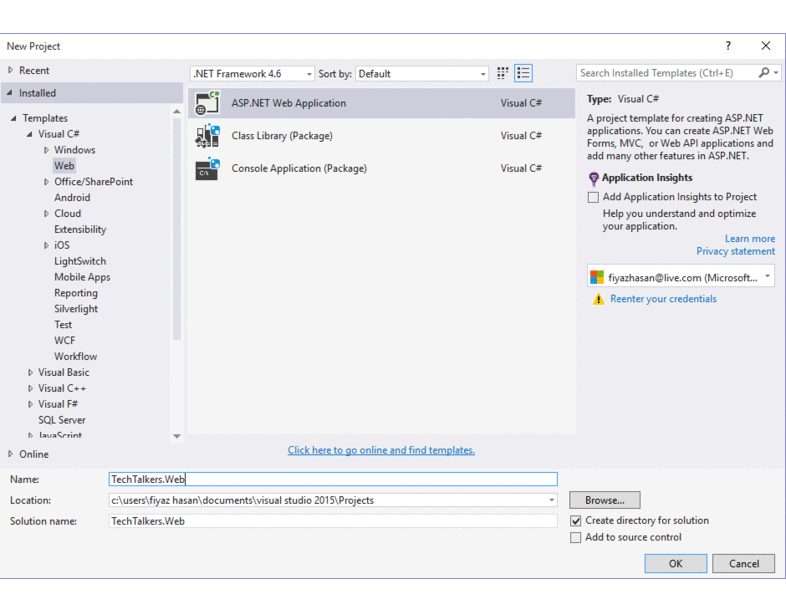The width and height of the screenshot is (786, 613).
Task: Expand the Recent section
Action: click(11, 70)
